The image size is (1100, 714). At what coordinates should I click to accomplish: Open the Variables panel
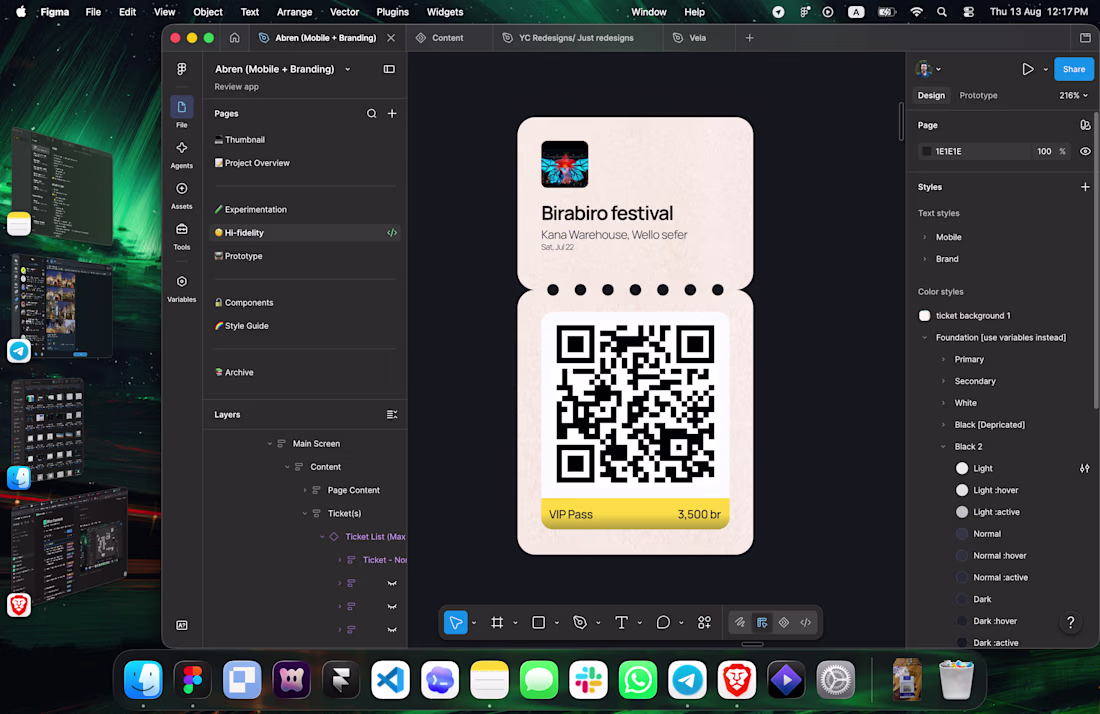[182, 281]
